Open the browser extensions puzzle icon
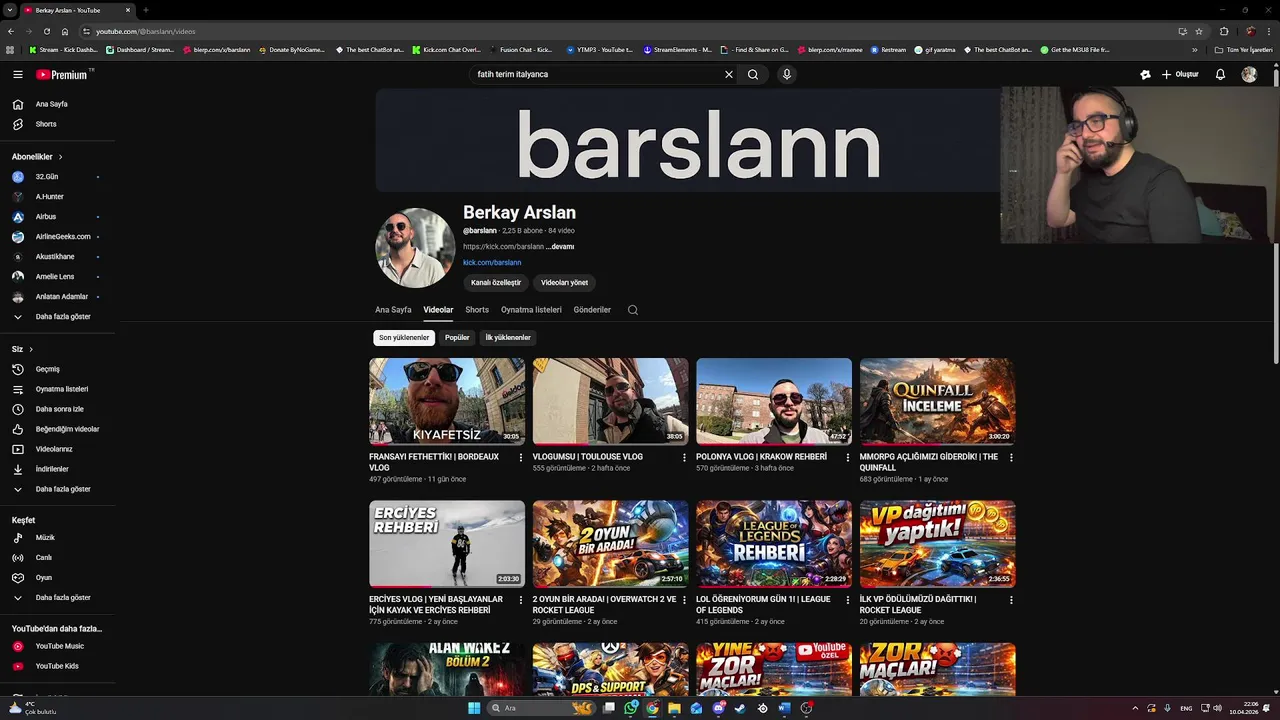Viewport: 1280px width, 720px height. 1224,31
